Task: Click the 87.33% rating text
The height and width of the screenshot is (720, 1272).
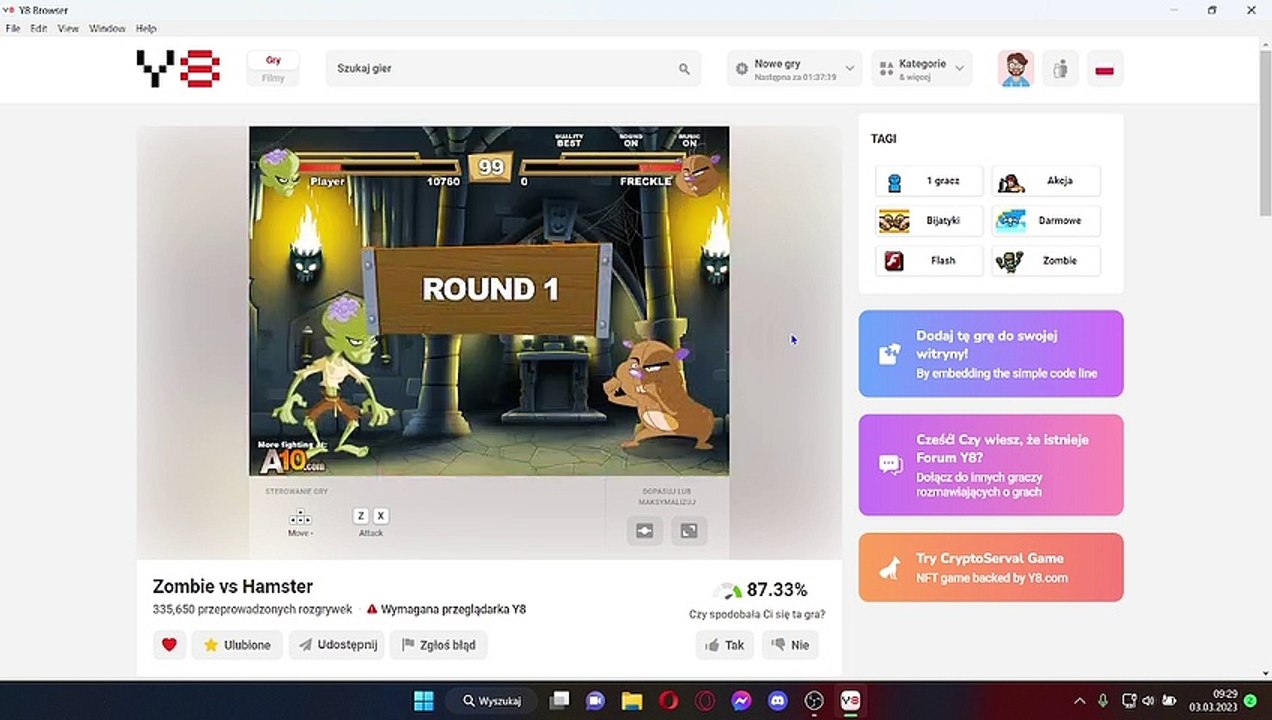Action: coord(777,590)
